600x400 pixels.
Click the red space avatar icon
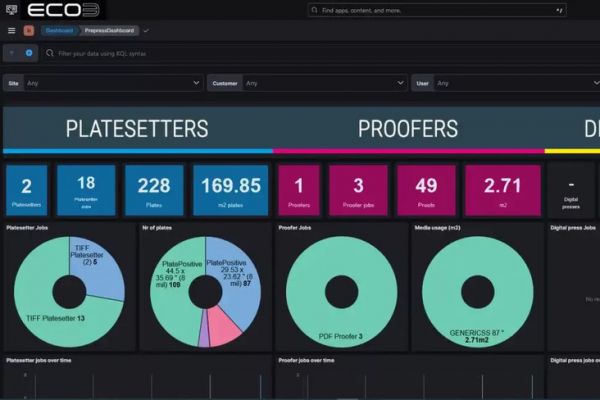pyautogui.click(x=28, y=30)
